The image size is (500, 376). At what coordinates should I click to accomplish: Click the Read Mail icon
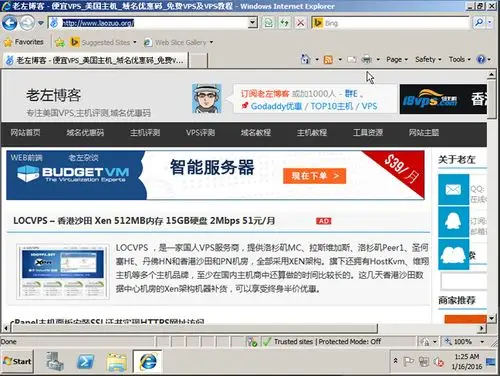352,60
